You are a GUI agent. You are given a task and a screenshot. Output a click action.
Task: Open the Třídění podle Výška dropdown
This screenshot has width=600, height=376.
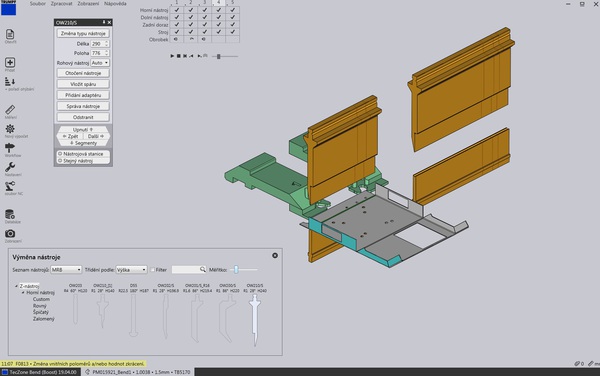pyautogui.click(x=132, y=270)
